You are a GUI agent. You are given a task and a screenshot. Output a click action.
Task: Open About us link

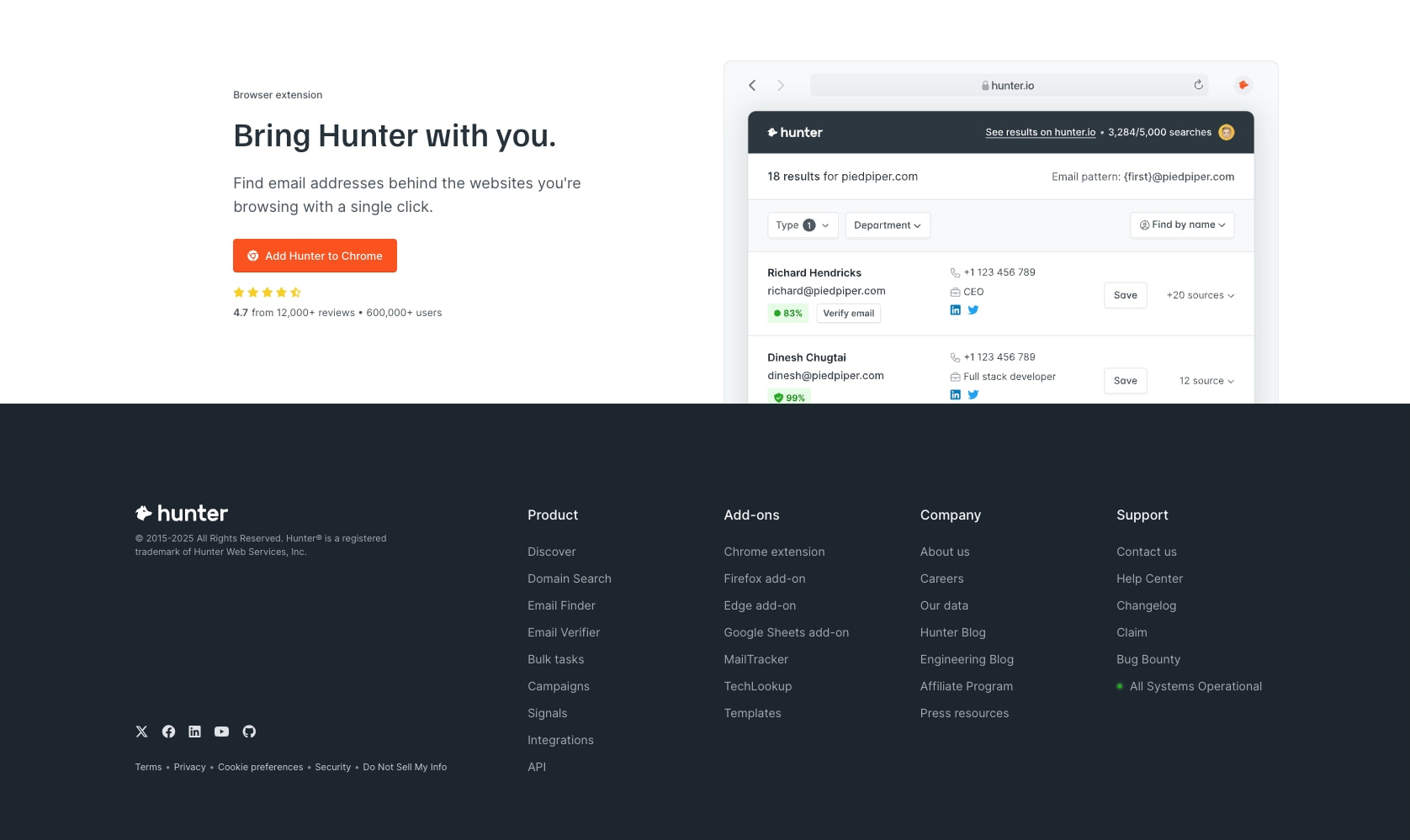tap(945, 552)
